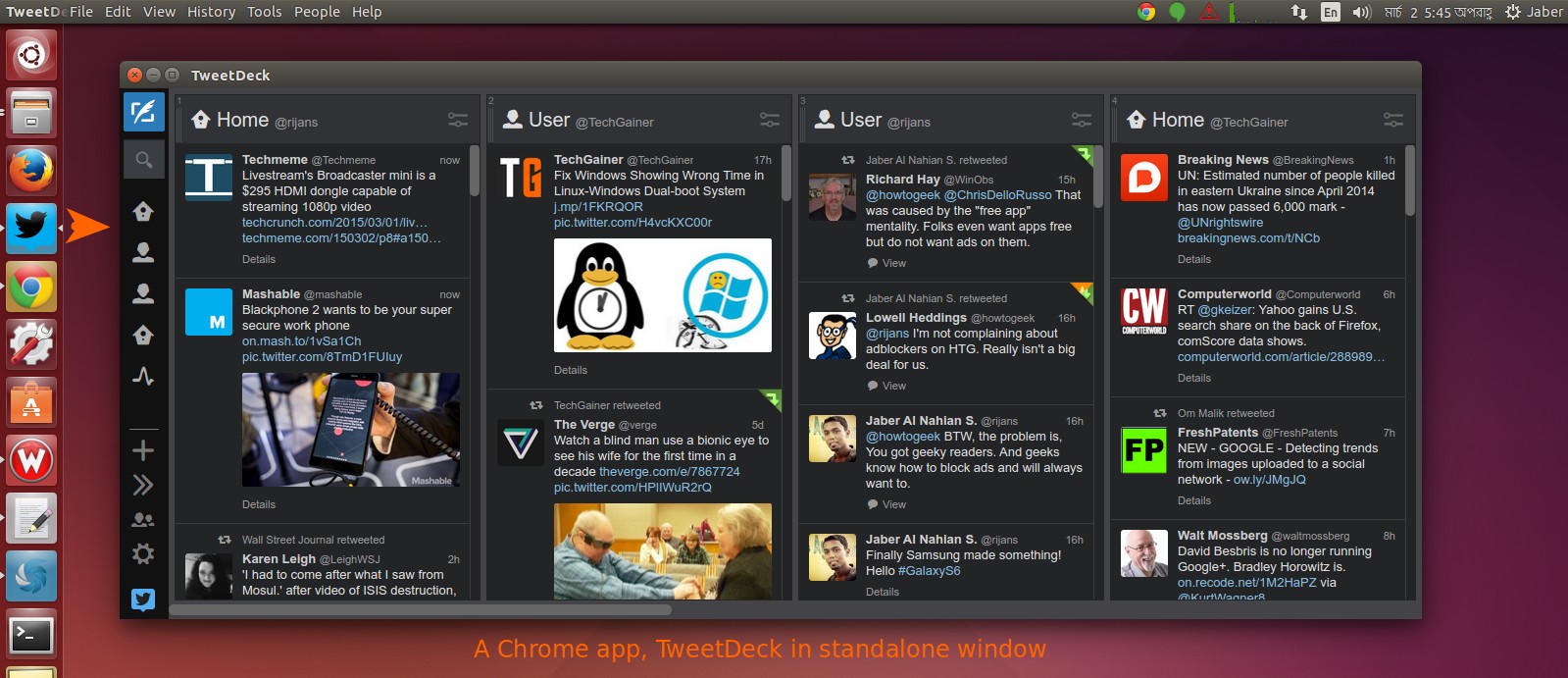This screenshot has height=678, width=1568.
Task: Open the File menu
Action: [81, 12]
